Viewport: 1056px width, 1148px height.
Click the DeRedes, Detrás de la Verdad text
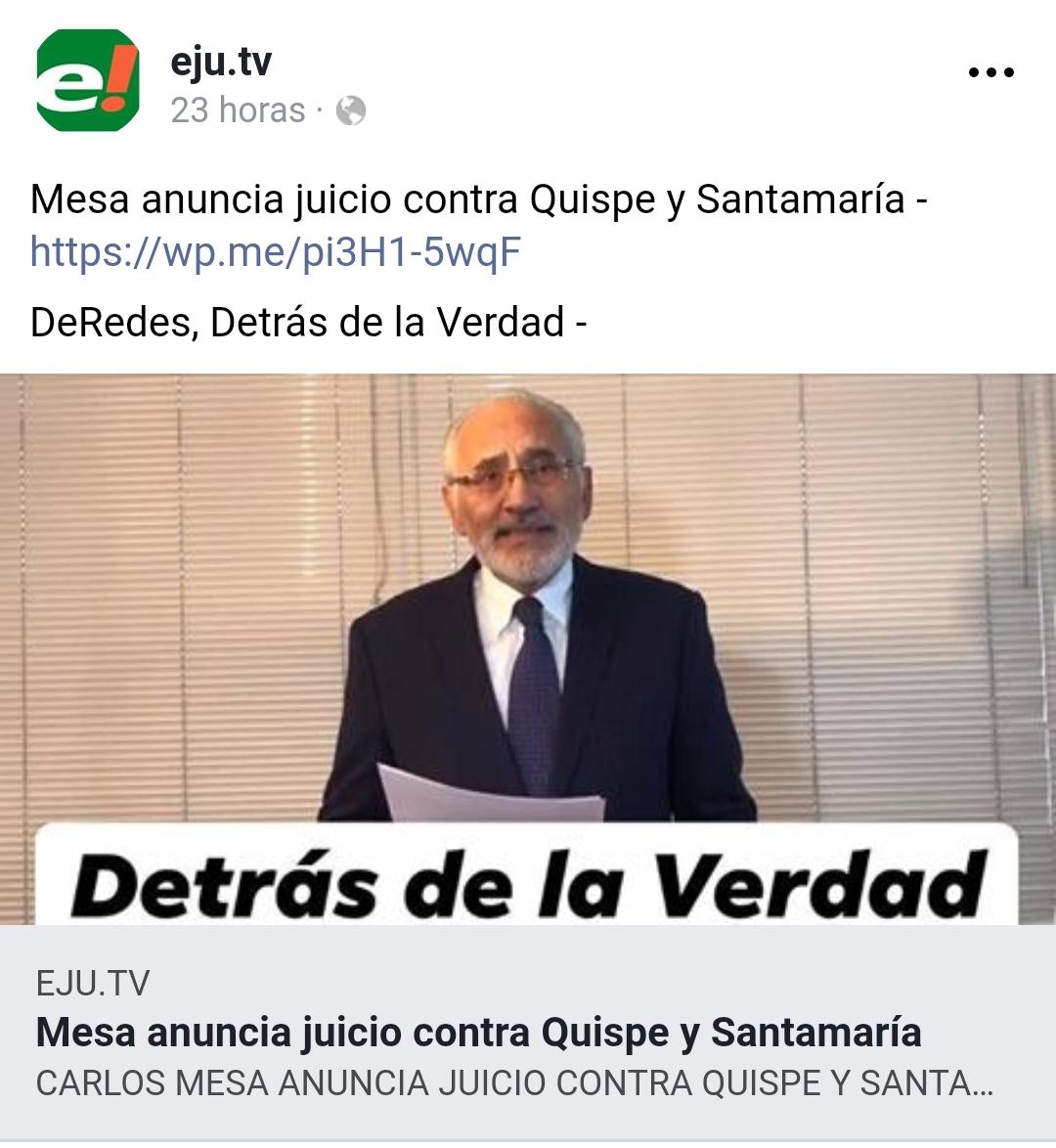click(308, 322)
